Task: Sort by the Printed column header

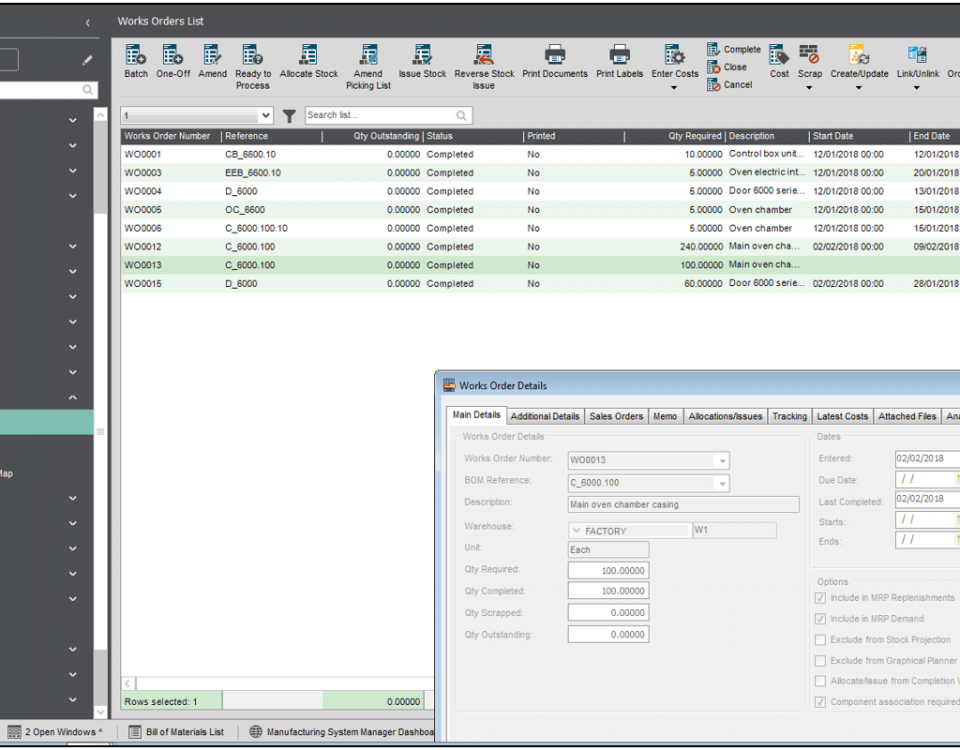Action: coord(574,136)
